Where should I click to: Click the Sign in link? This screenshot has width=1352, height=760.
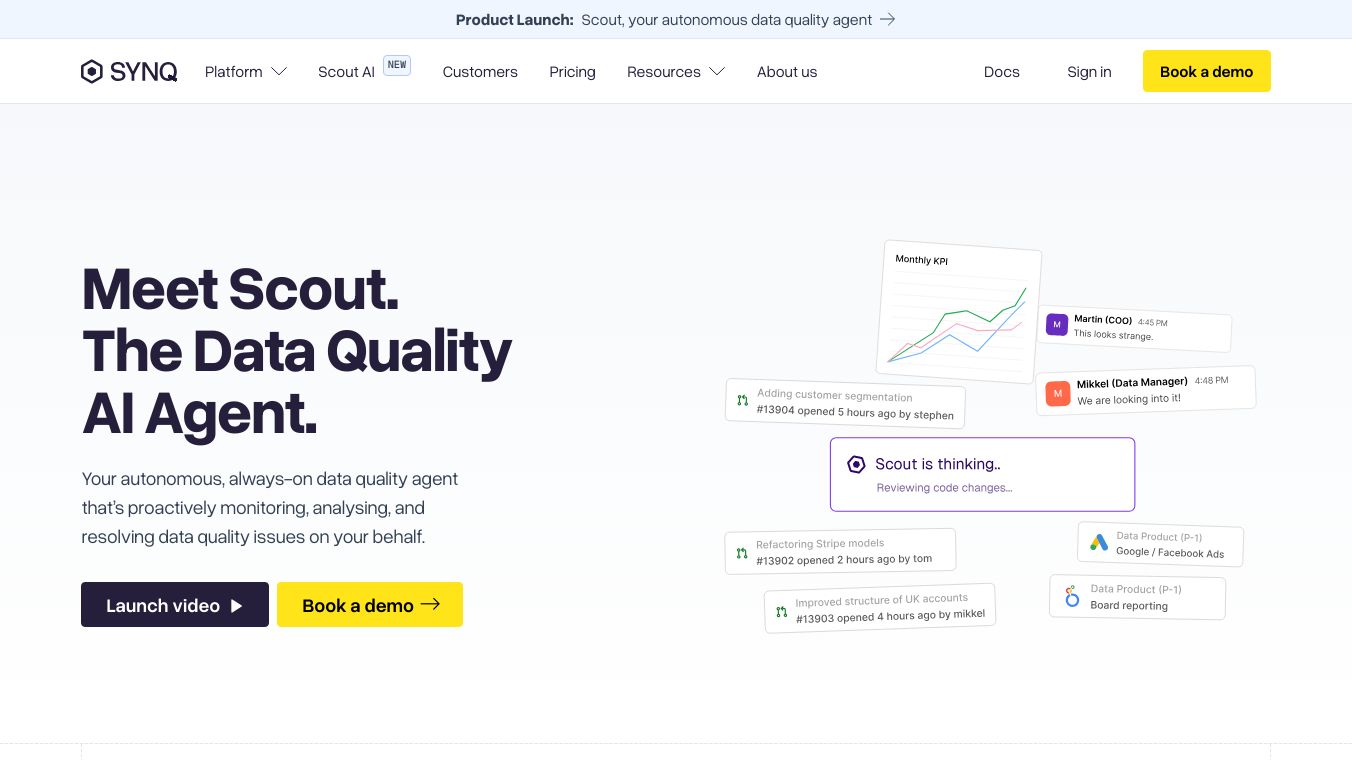1089,72
